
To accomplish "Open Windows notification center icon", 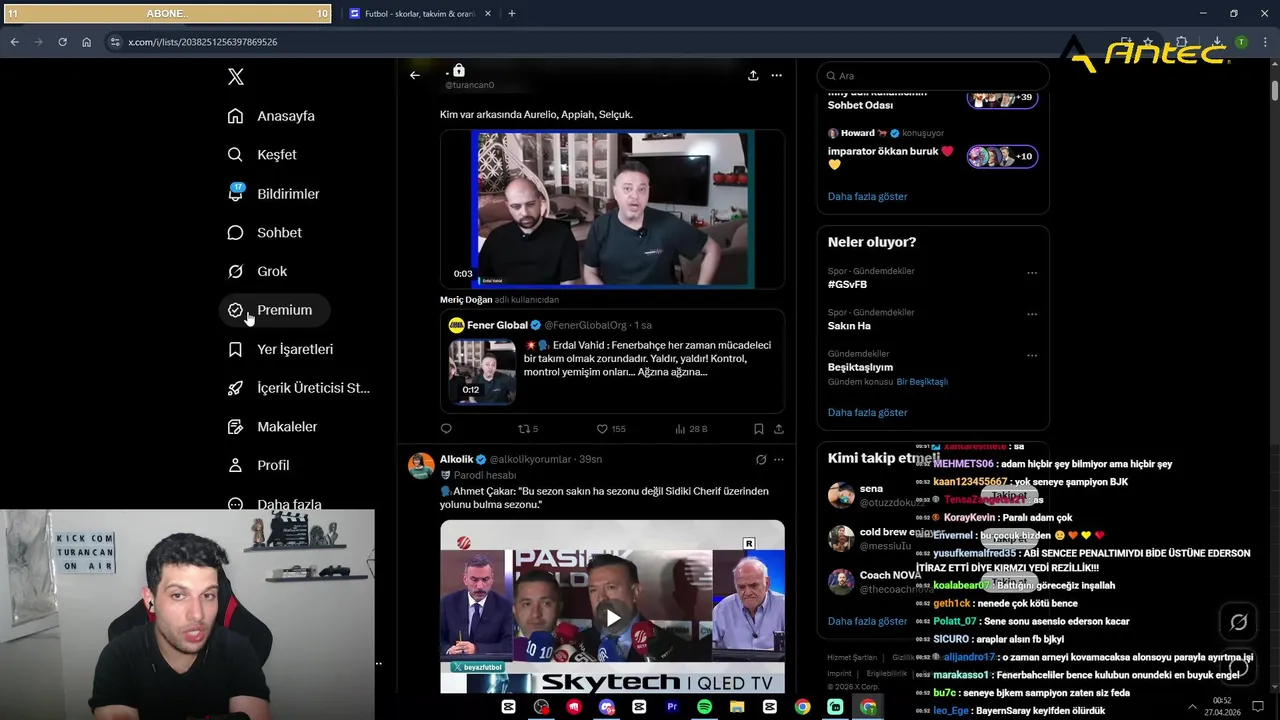I will point(1258,707).
